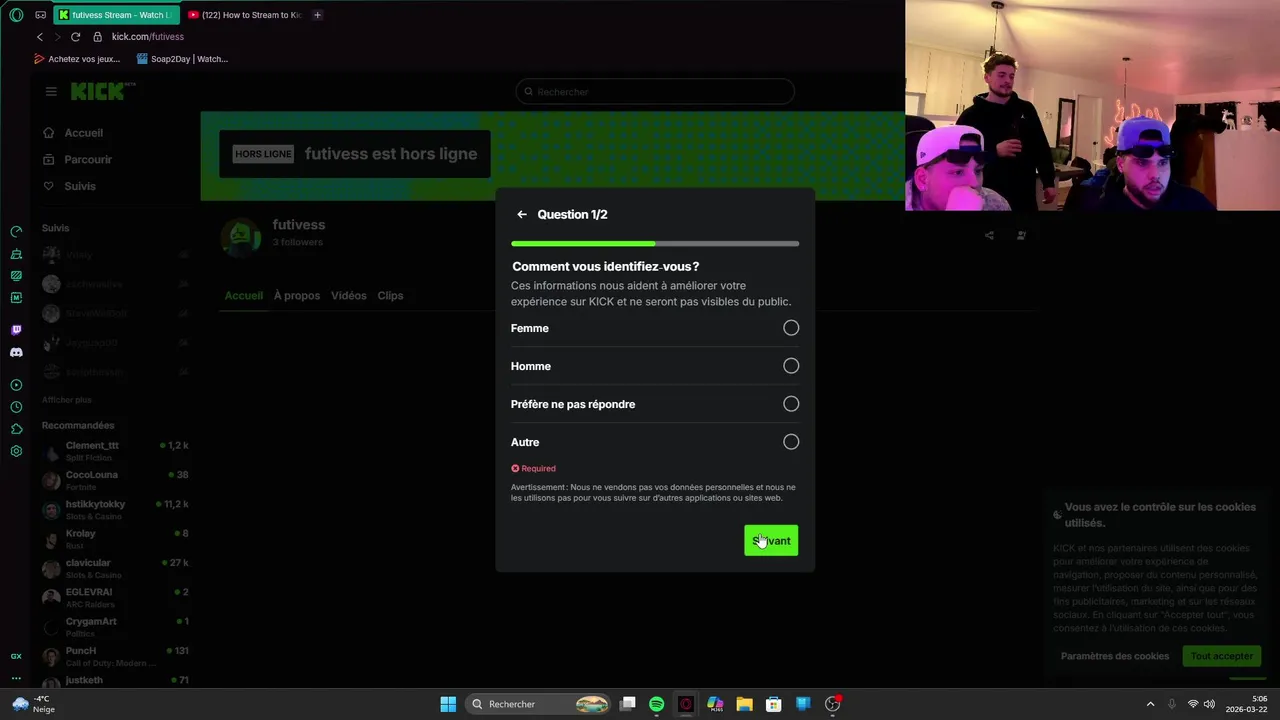This screenshot has height=720, width=1280.
Task: Open the channel's Vidéos tab
Action: (x=348, y=296)
